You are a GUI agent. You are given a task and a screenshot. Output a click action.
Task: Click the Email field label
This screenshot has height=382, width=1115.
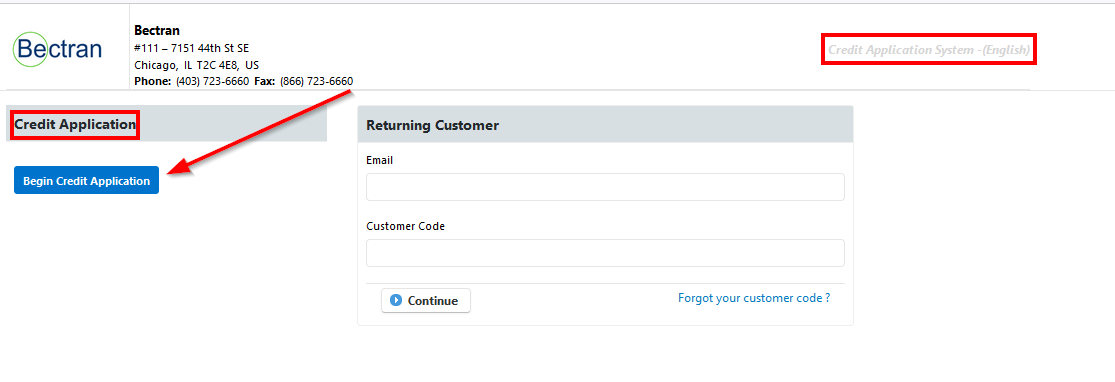pyautogui.click(x=380, y=161)
